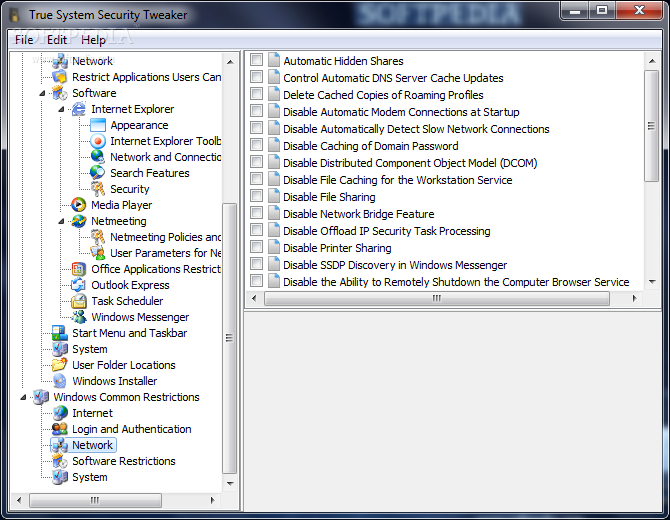Click the Software folder icon in tree
The height and width of the screenshot is (520, 670).
click(x=59, y=93)
